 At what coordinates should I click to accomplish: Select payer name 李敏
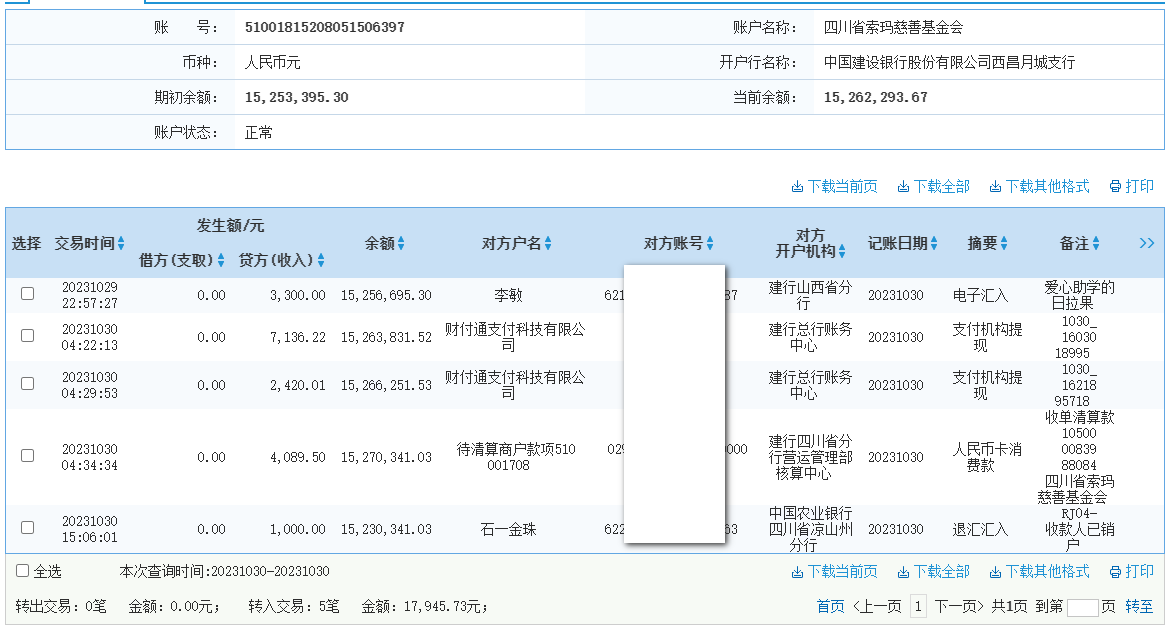pyautogui.click(x=508, y=296)
